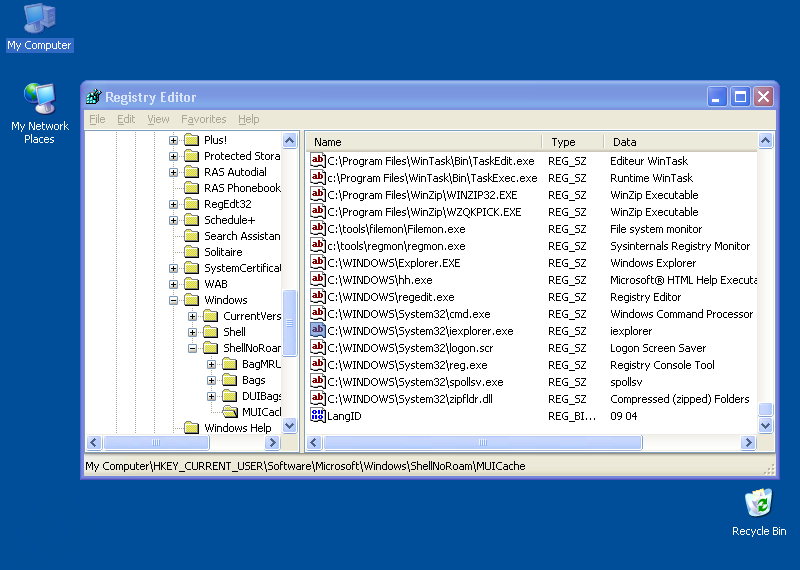Expand the Schedule+ key
This screenshot has height=570, width=800.
(173, 220)
